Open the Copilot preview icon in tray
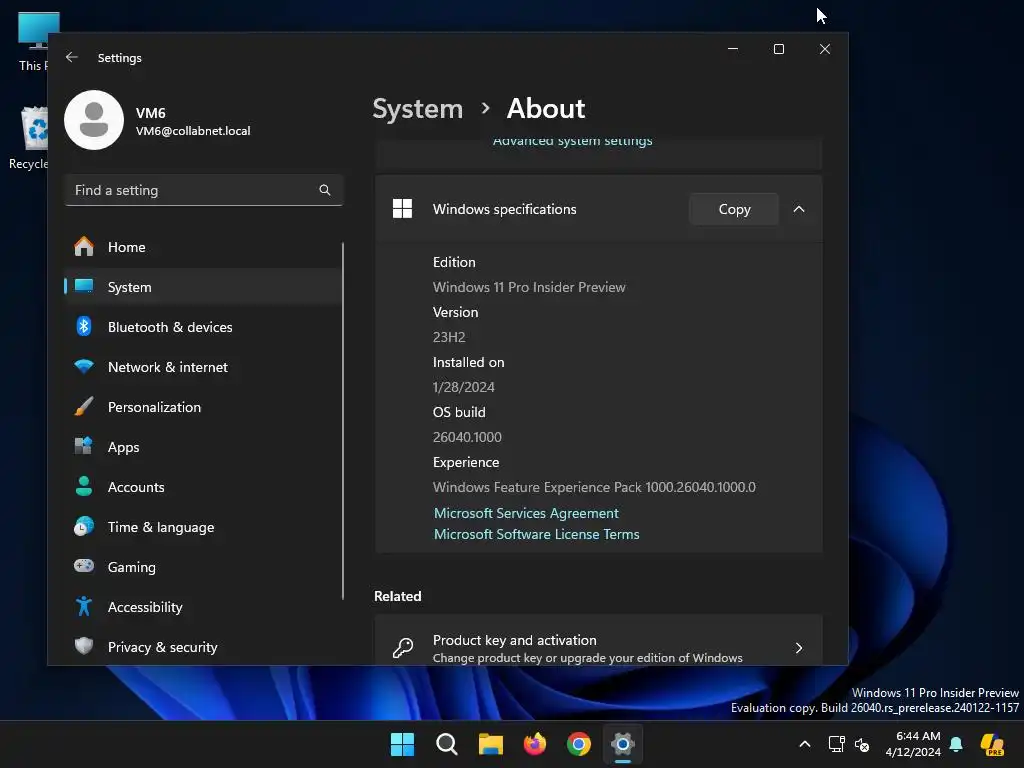The height and width of the screenshot is (768, 1024). pyautogui.click(x=993, y=744)
